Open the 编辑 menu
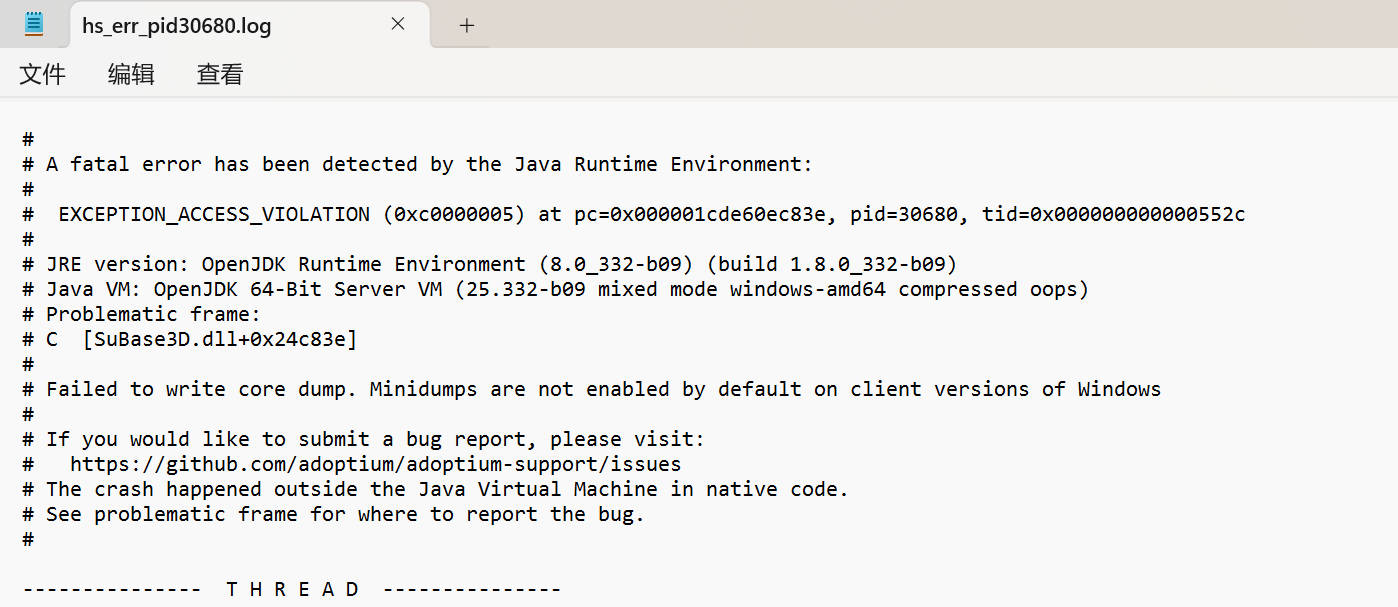The width and height of the screenshot is (1398, 607). pos(131,74)
